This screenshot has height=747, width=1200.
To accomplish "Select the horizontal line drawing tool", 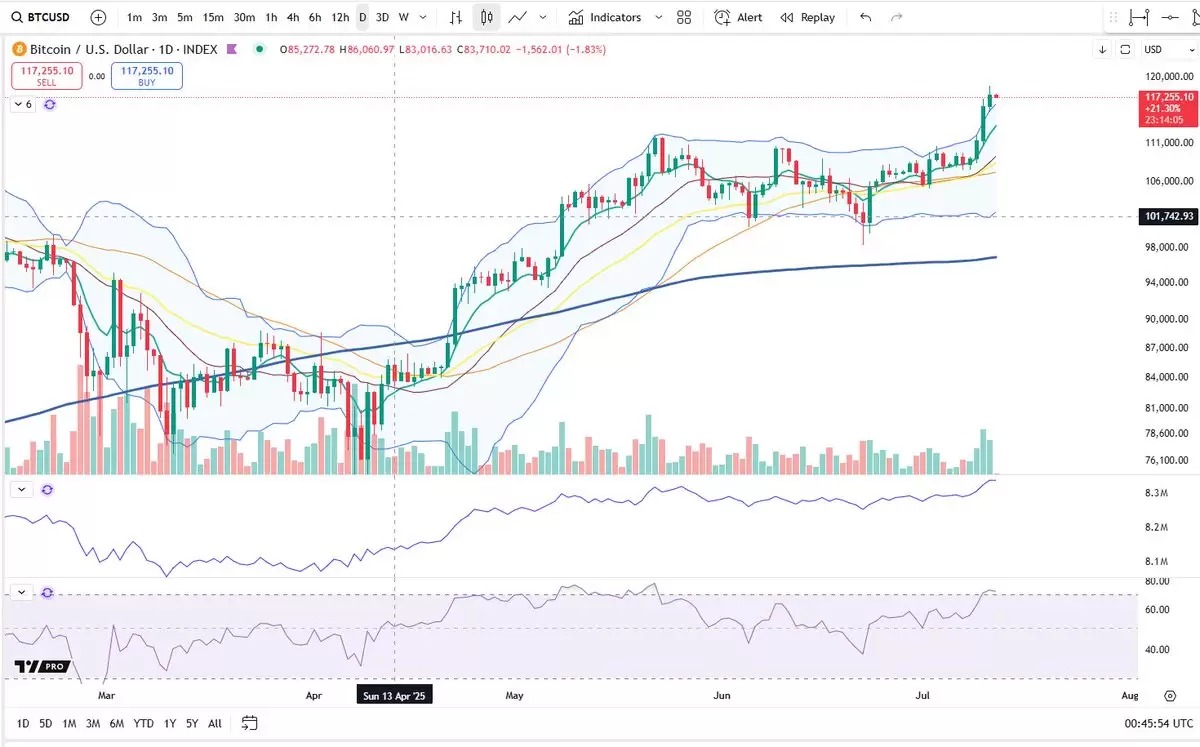I will pyautogui.click(x=1170, y=17).
